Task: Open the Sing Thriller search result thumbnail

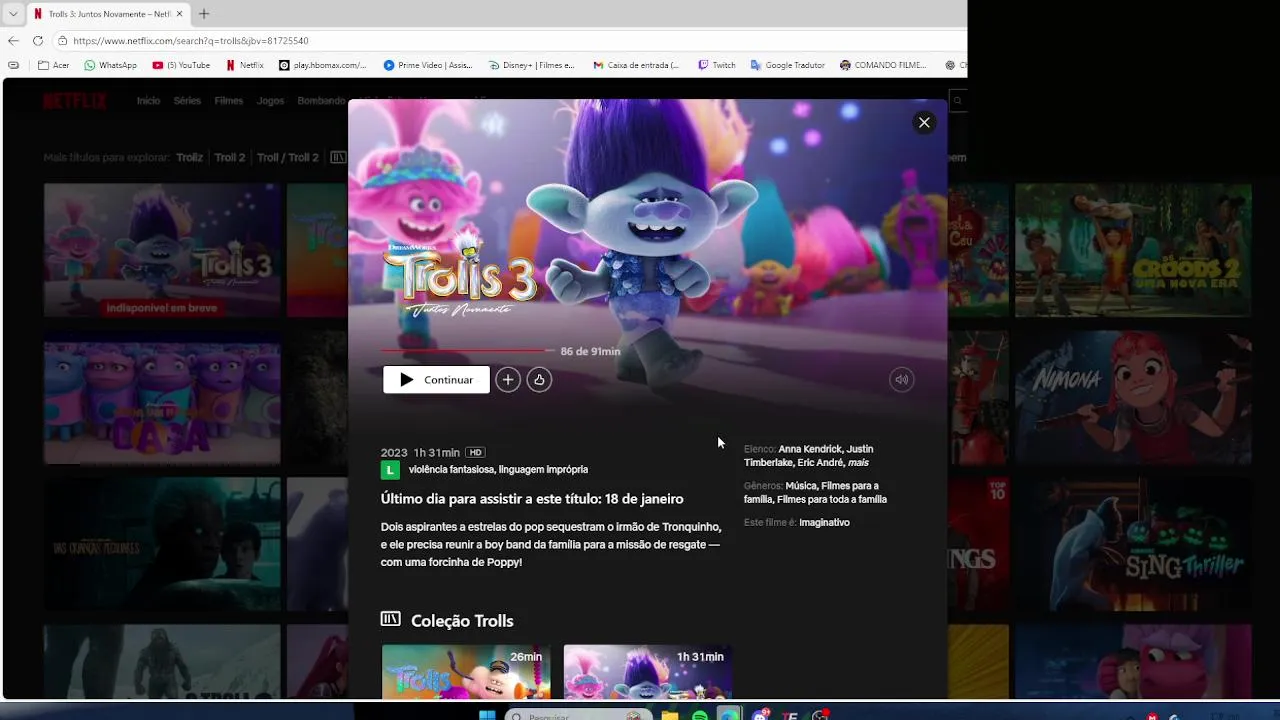Action: coord(1133,545)
